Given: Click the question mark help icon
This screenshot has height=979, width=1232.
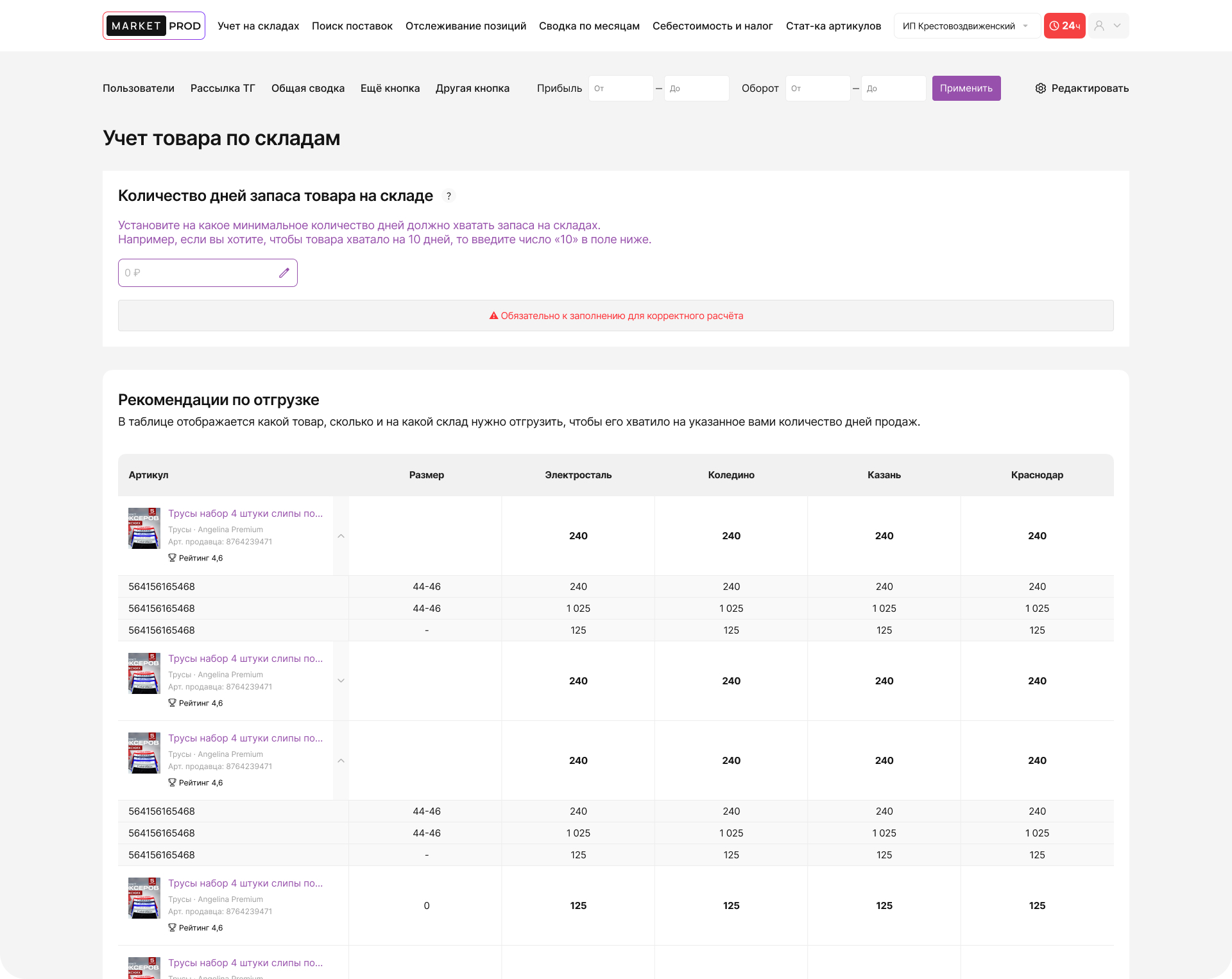Looking at the screenshot, I should point(449,196).
